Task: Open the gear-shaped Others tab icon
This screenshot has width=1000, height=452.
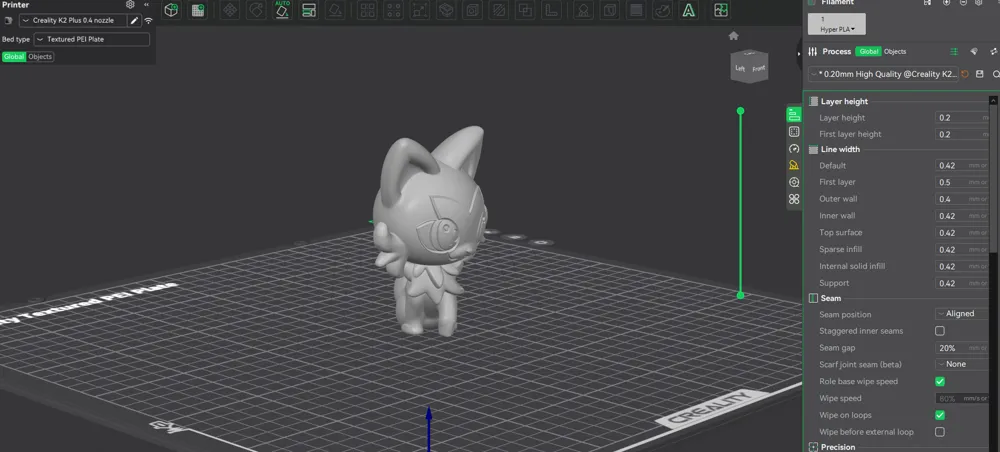Action: (794, 182)
